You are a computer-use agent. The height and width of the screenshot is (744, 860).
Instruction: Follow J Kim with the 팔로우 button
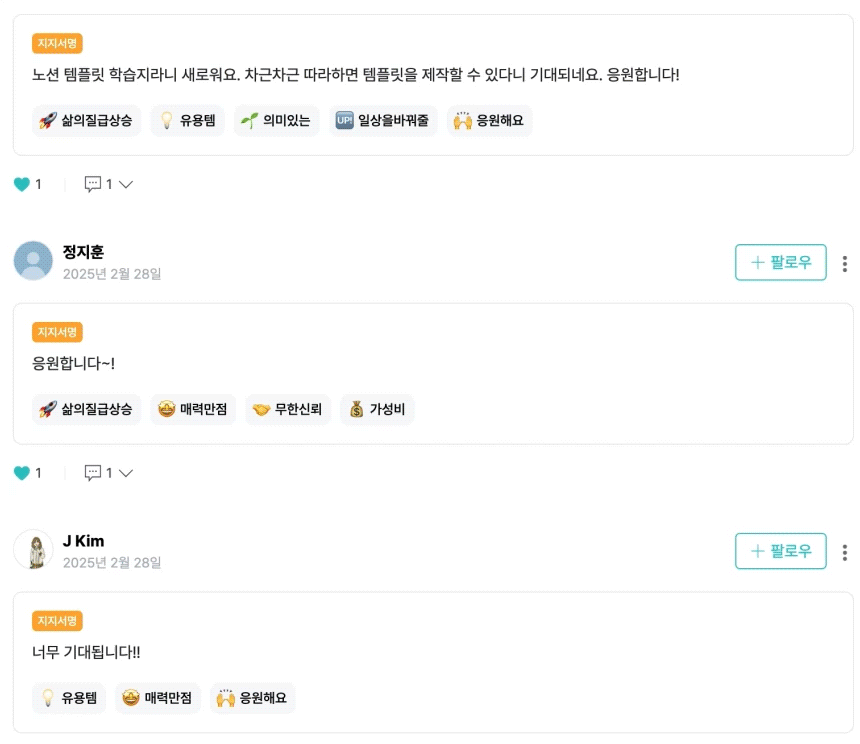click(780, 551)
